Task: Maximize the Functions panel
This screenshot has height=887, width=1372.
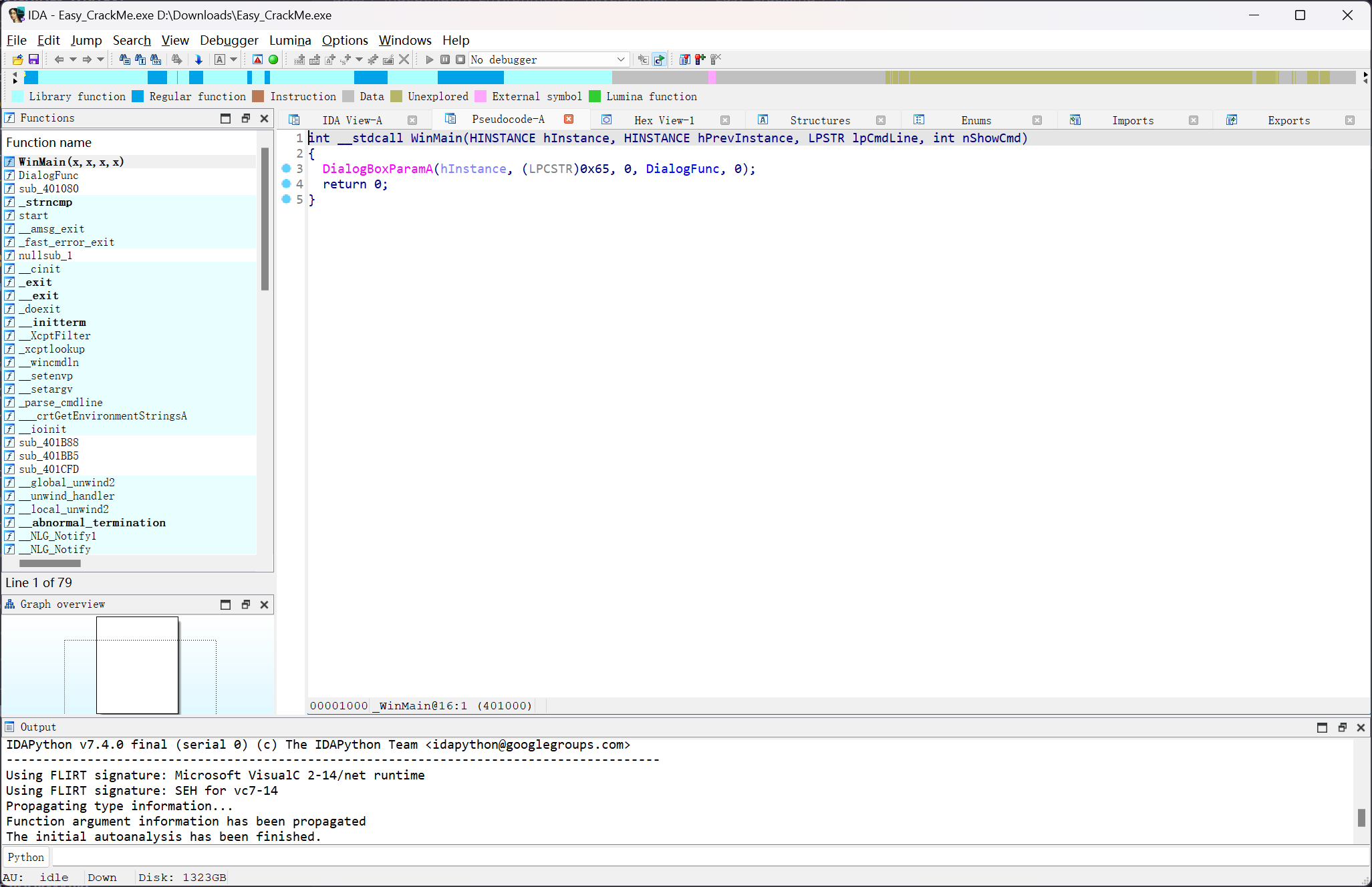Action: [225, 118]
